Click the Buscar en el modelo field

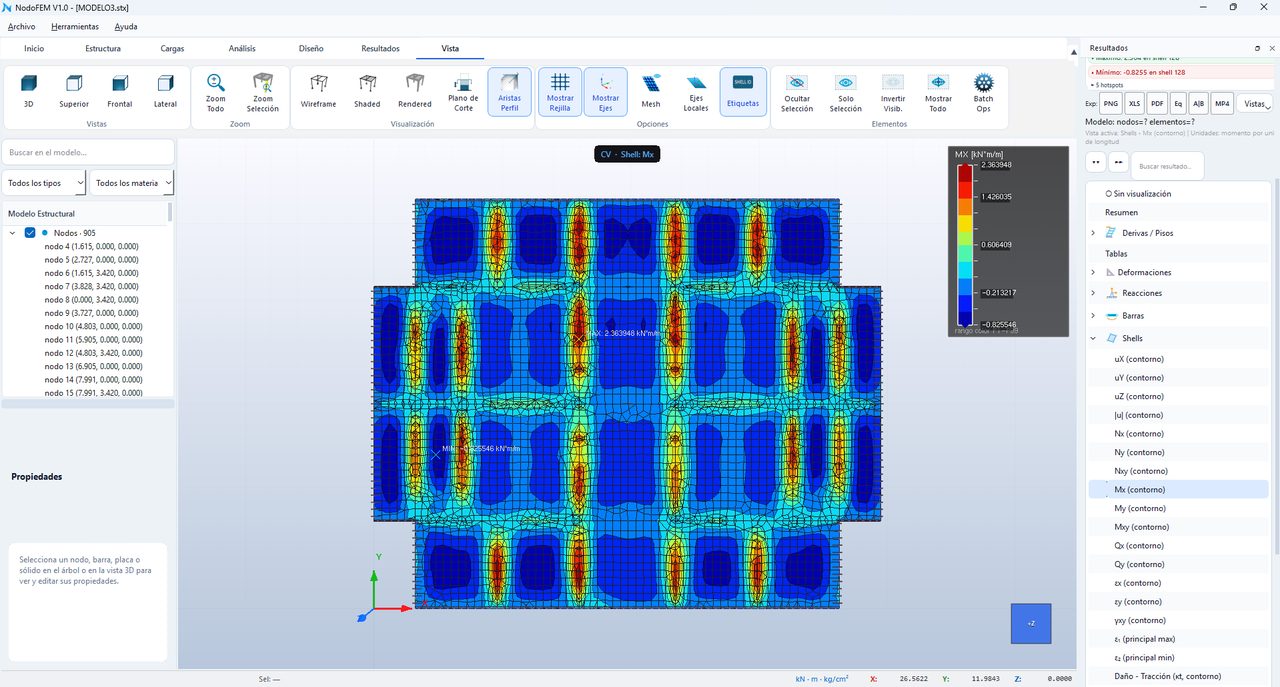click(88, 152)
